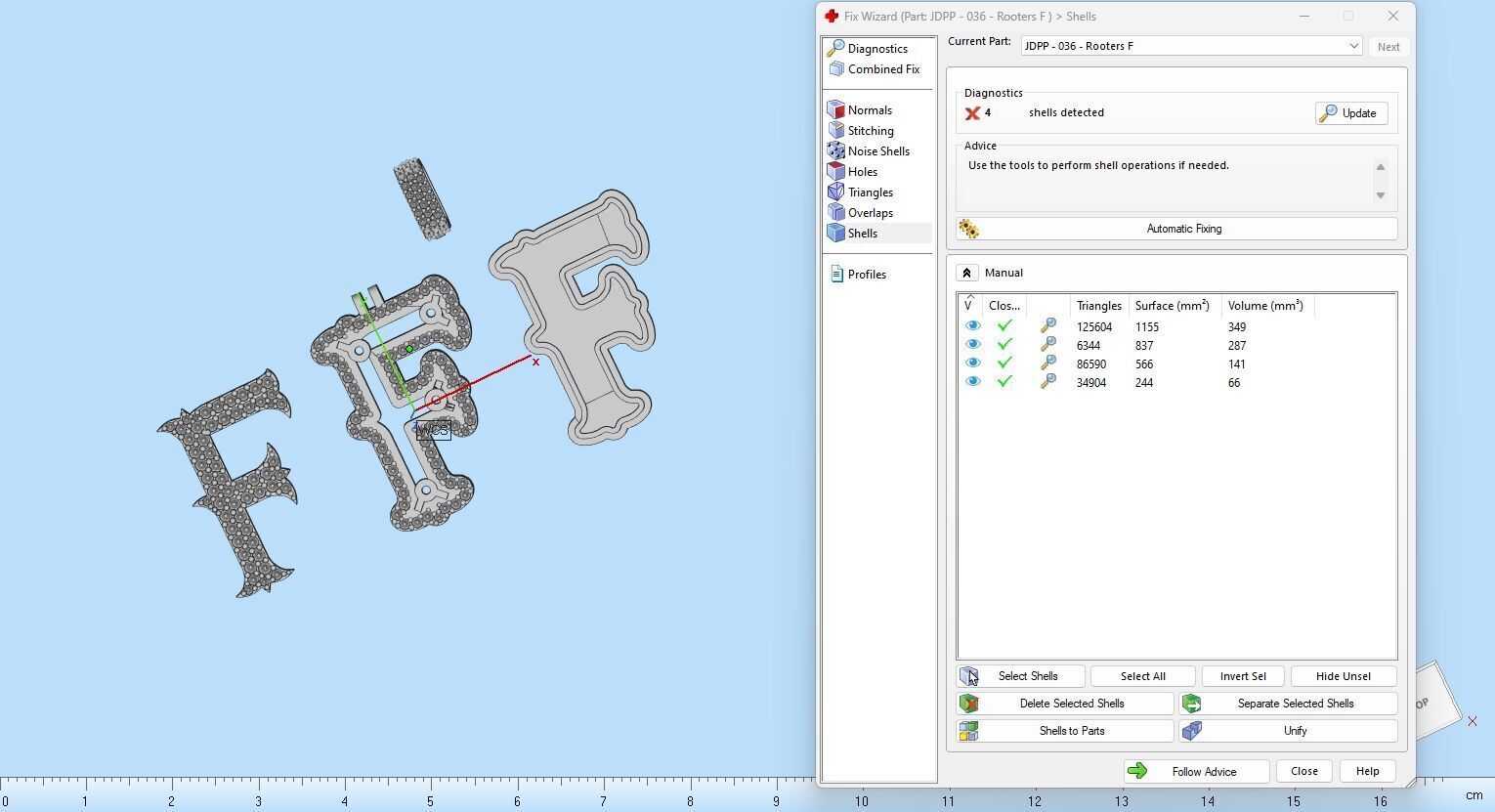
Task: Sort by the V visibility column header
Action: point(970,306)
